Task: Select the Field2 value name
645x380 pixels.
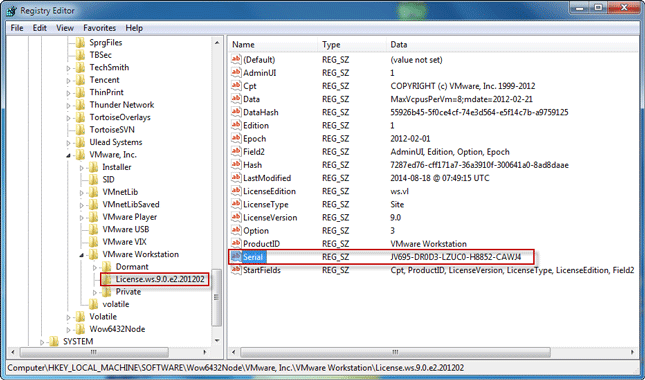Action: (x=253, y=152)
